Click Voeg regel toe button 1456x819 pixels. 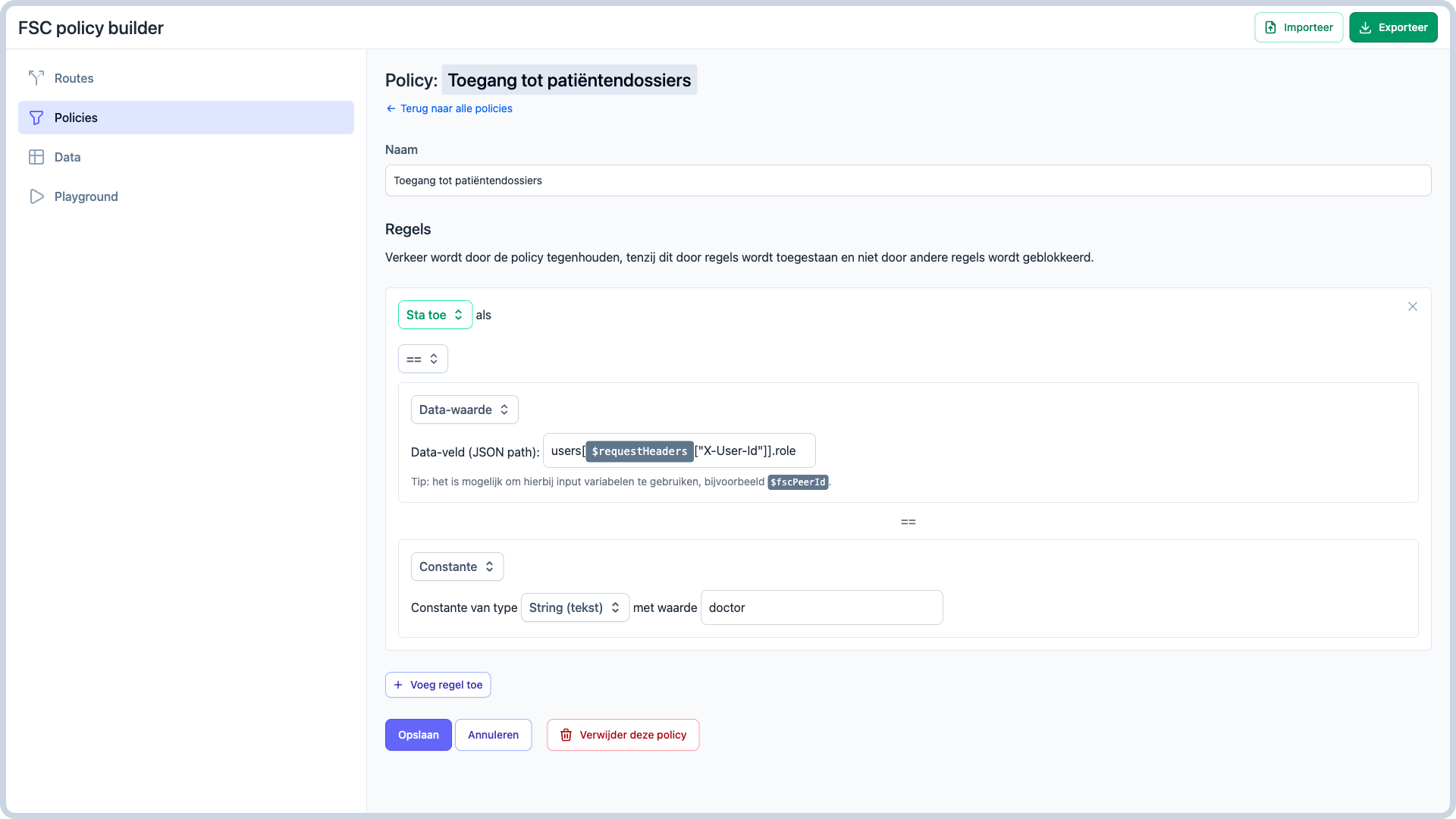438,685
